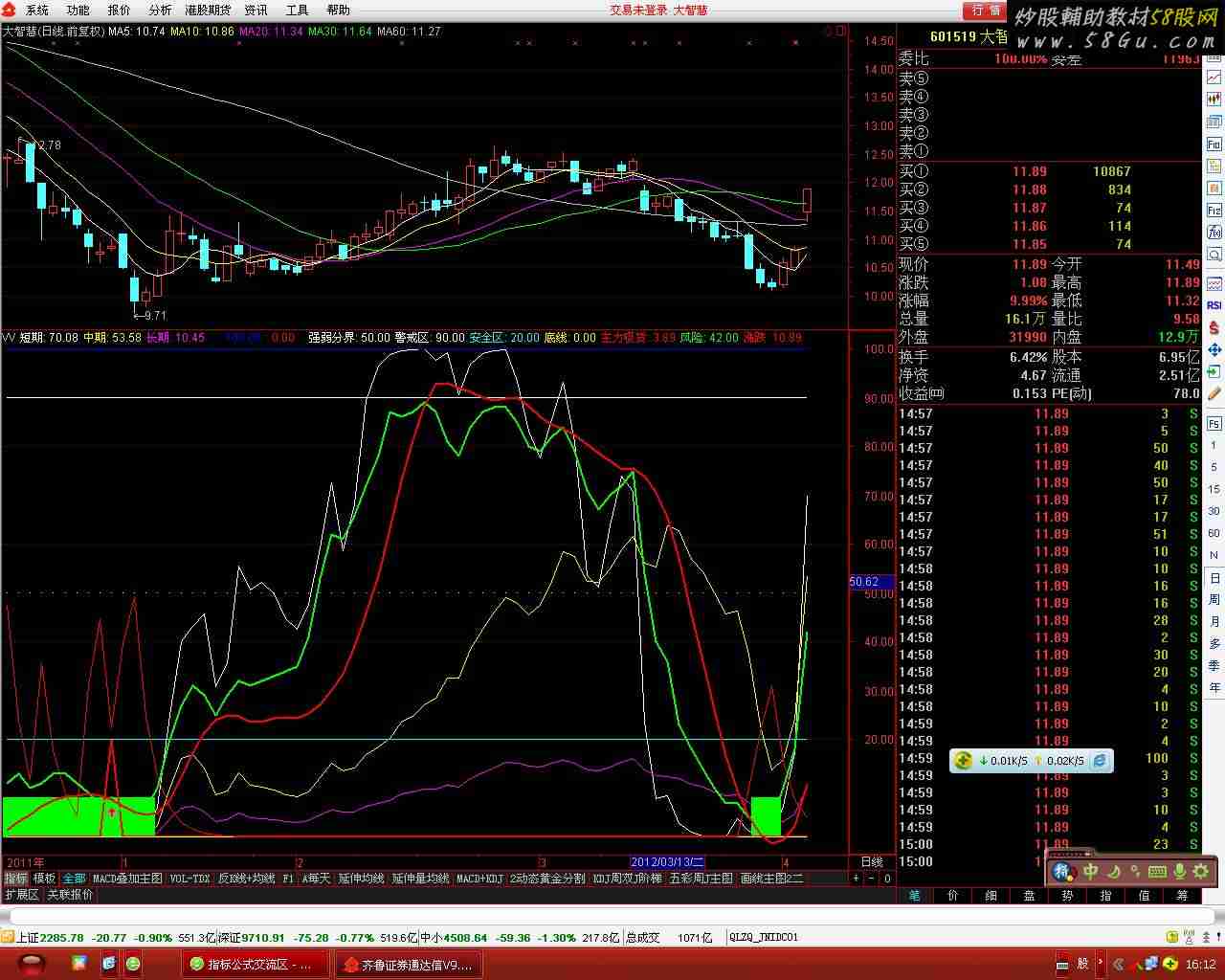This screenshot has height=980, width=1225.
Task: Select the 笔 tick detail tab
Action: pos(914,895)
